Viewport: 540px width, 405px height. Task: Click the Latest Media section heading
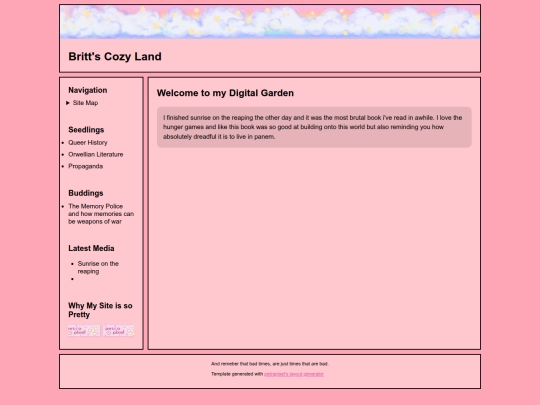pos(91,248)
